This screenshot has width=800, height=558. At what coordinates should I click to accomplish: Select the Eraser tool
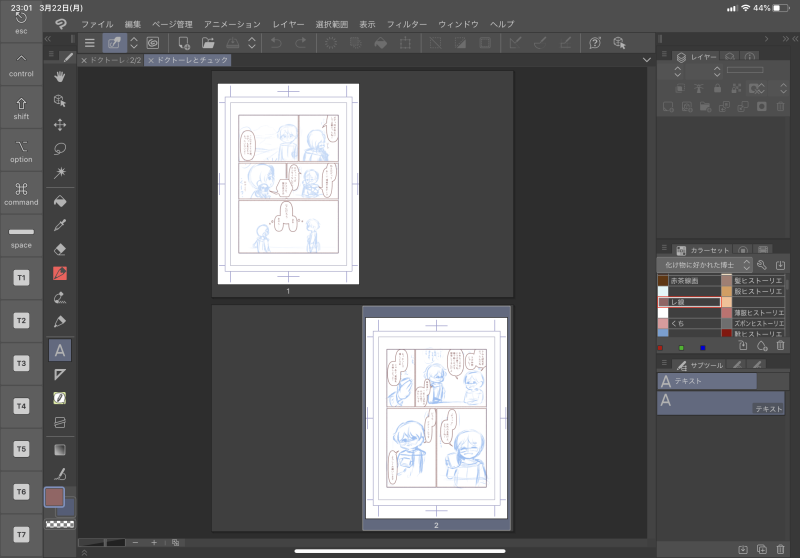(x=60, y=248)
